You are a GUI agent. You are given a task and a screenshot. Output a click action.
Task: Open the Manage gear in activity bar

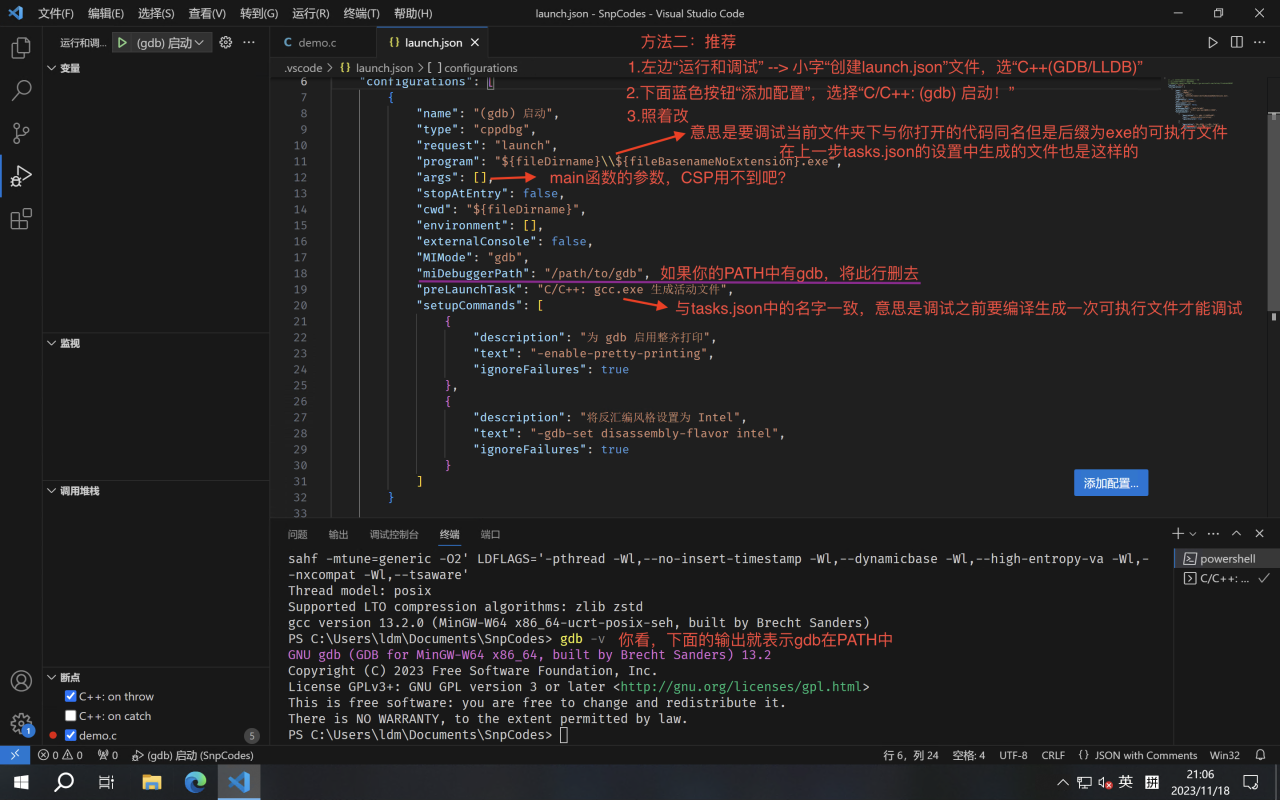(21, 724)
